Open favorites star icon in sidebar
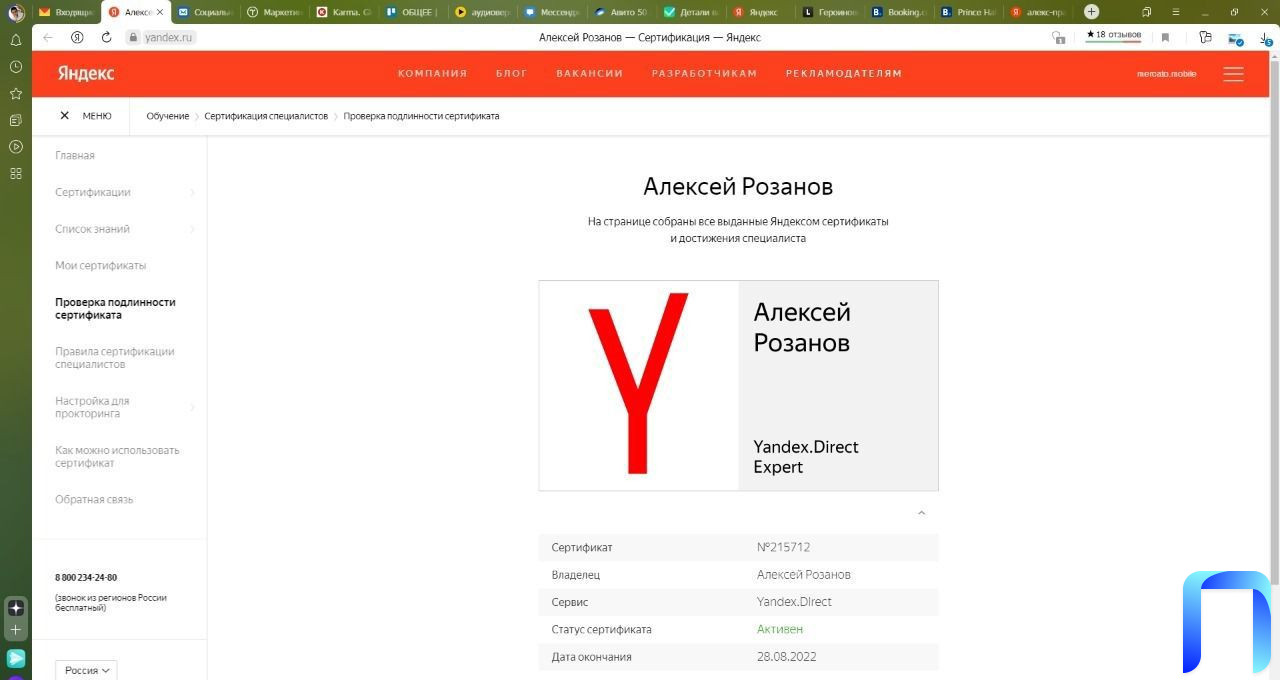Viewport: 1280px width, 680px height. pyautogui.click(x=16, y=93)
